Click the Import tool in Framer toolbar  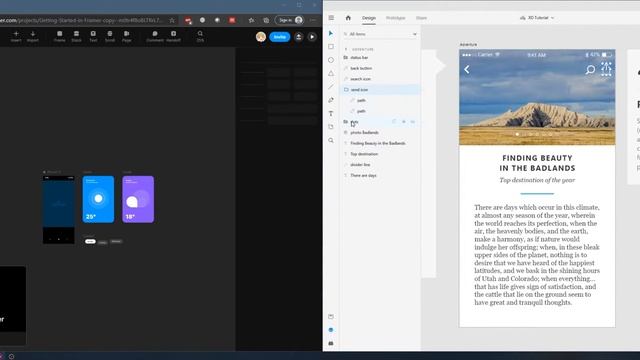pyautogui.click(x=33, y=36)
